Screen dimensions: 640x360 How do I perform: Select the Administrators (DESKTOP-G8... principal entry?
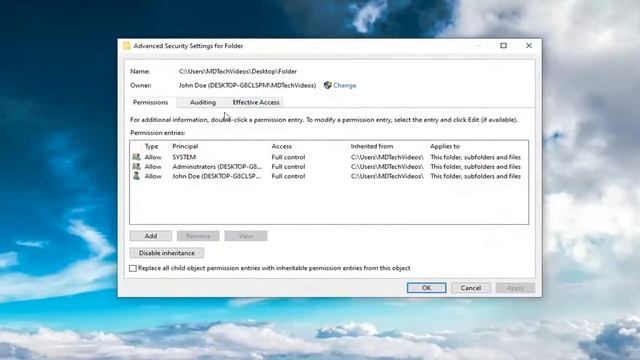click(217, 167)
